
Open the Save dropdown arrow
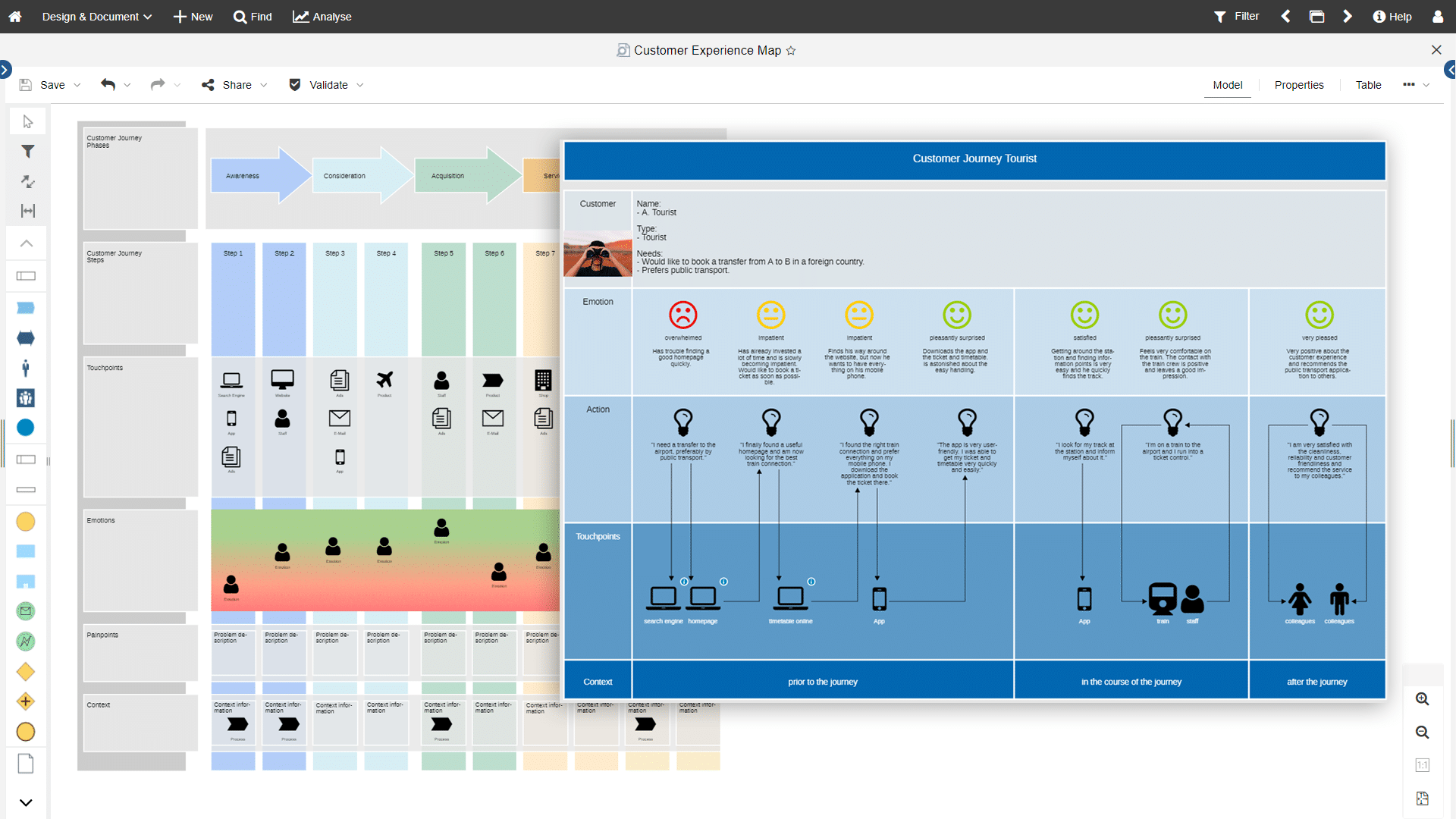[77, 85]
